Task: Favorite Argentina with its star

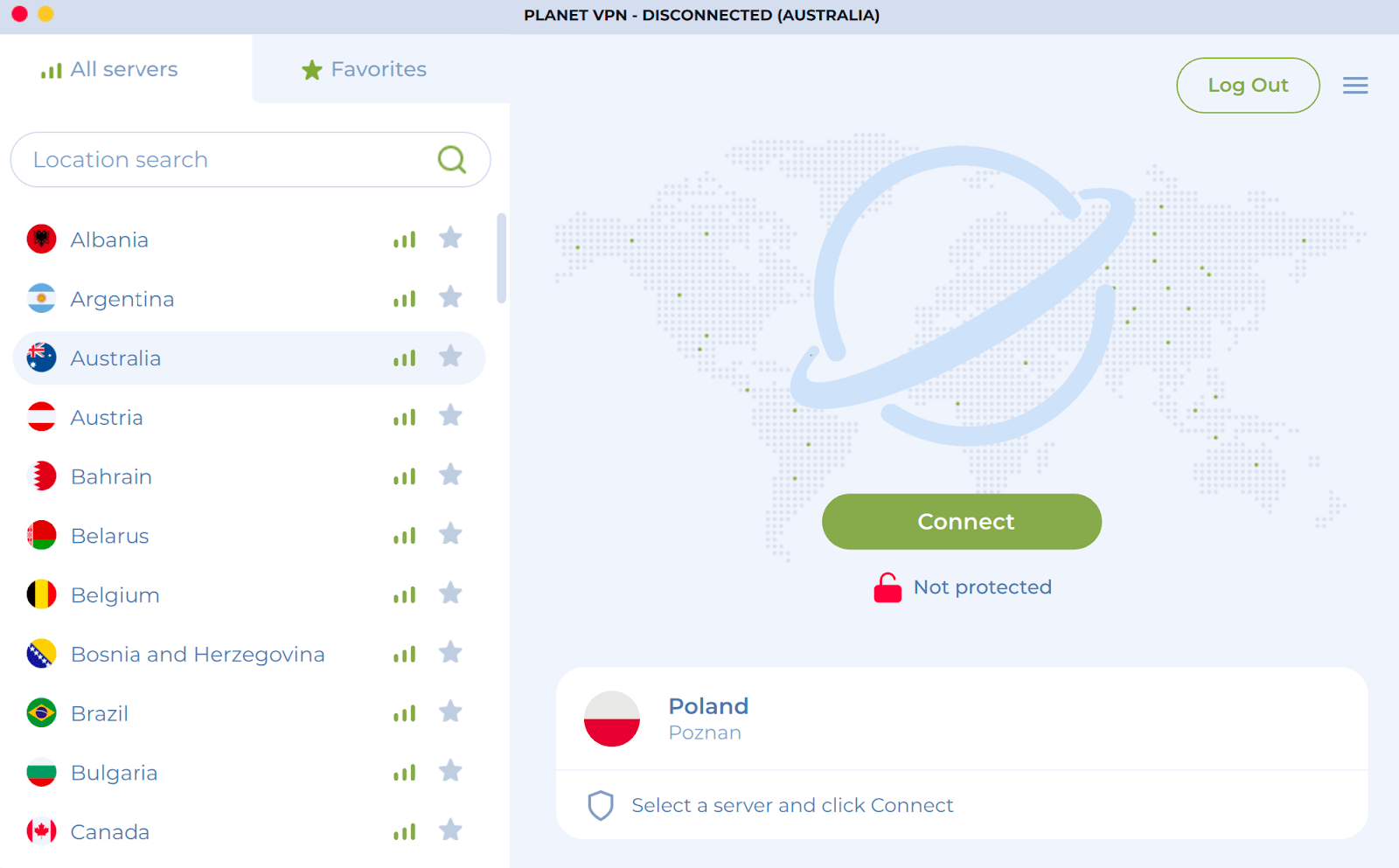Action: 450,297
